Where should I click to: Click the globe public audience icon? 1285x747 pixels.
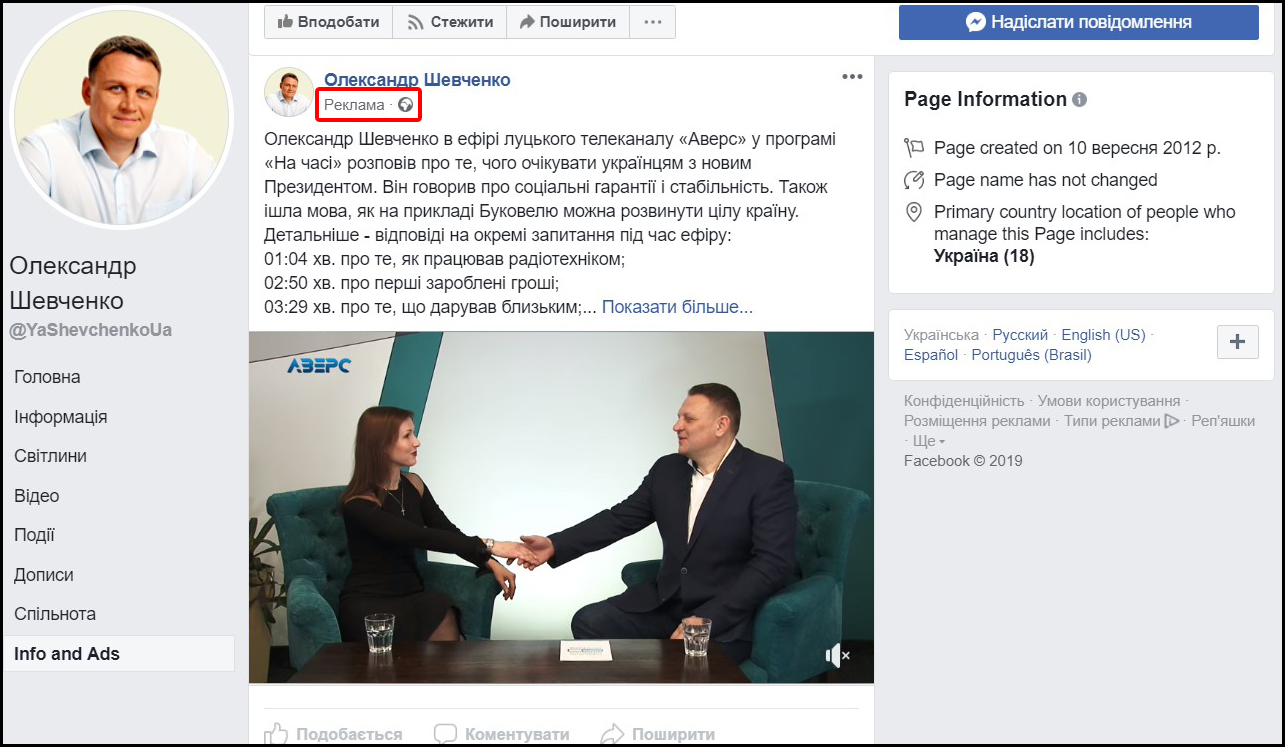click(x=405, y=104)
